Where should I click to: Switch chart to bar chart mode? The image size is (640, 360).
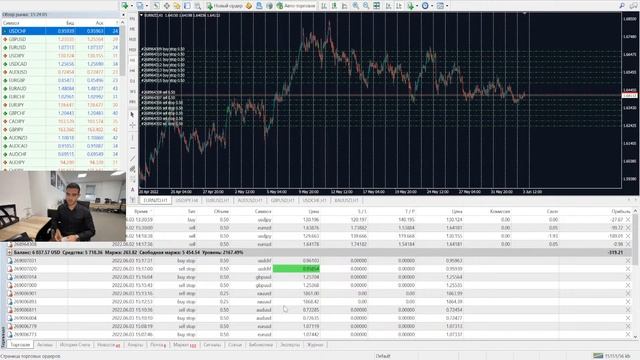(324, 6)
